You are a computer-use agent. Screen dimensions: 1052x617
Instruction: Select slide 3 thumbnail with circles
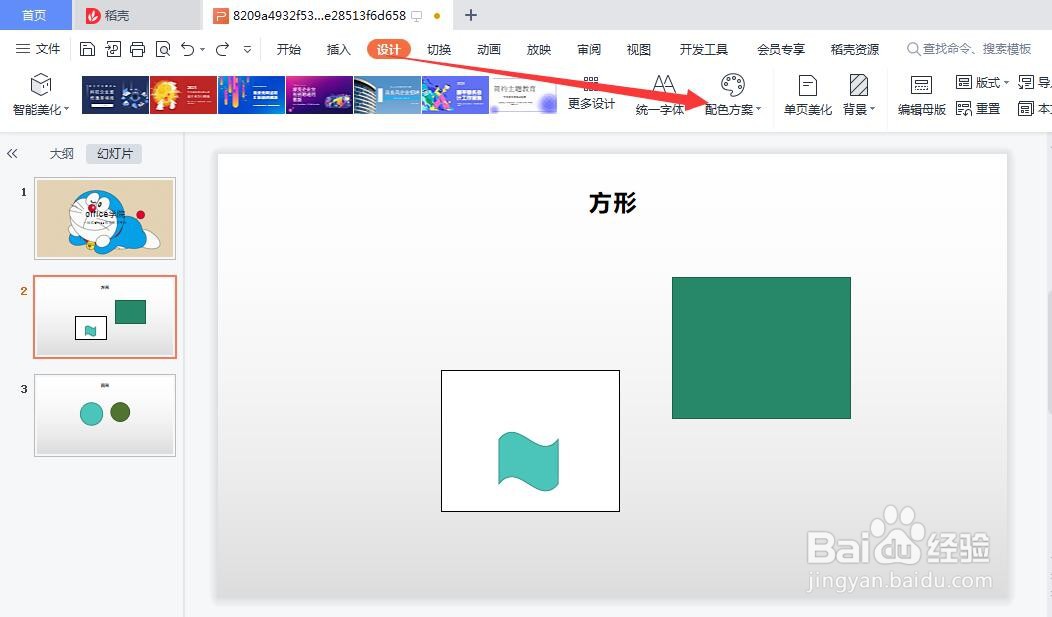(105, 415)
